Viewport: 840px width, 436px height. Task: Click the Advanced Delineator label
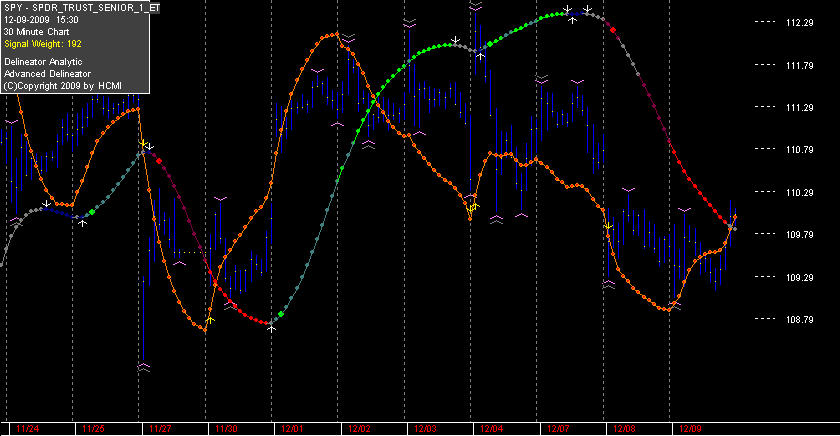click(x=47, y=74)
